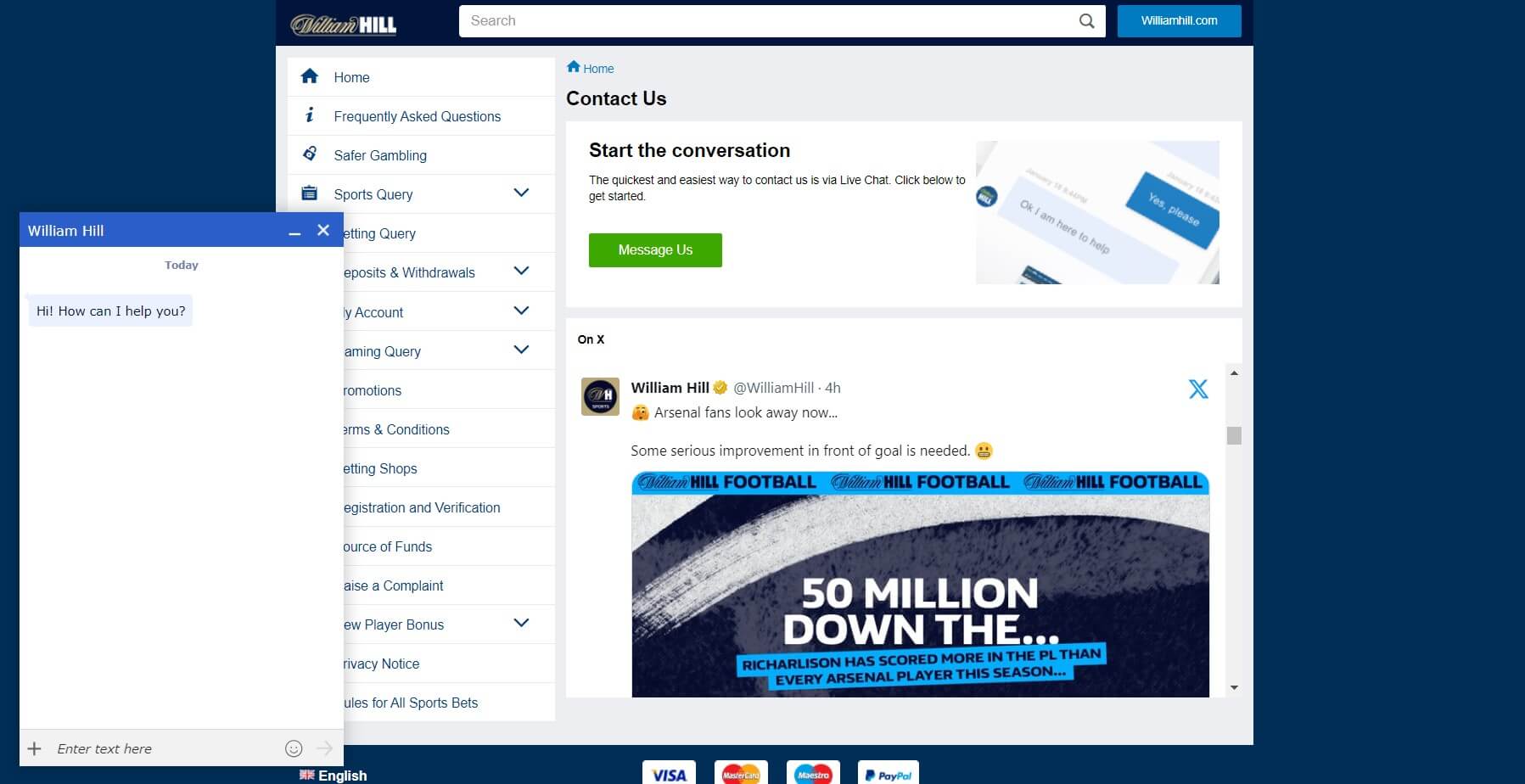Select the Home house icon in the sidebar
This screenshot has height=784, width=1525.
310,76
